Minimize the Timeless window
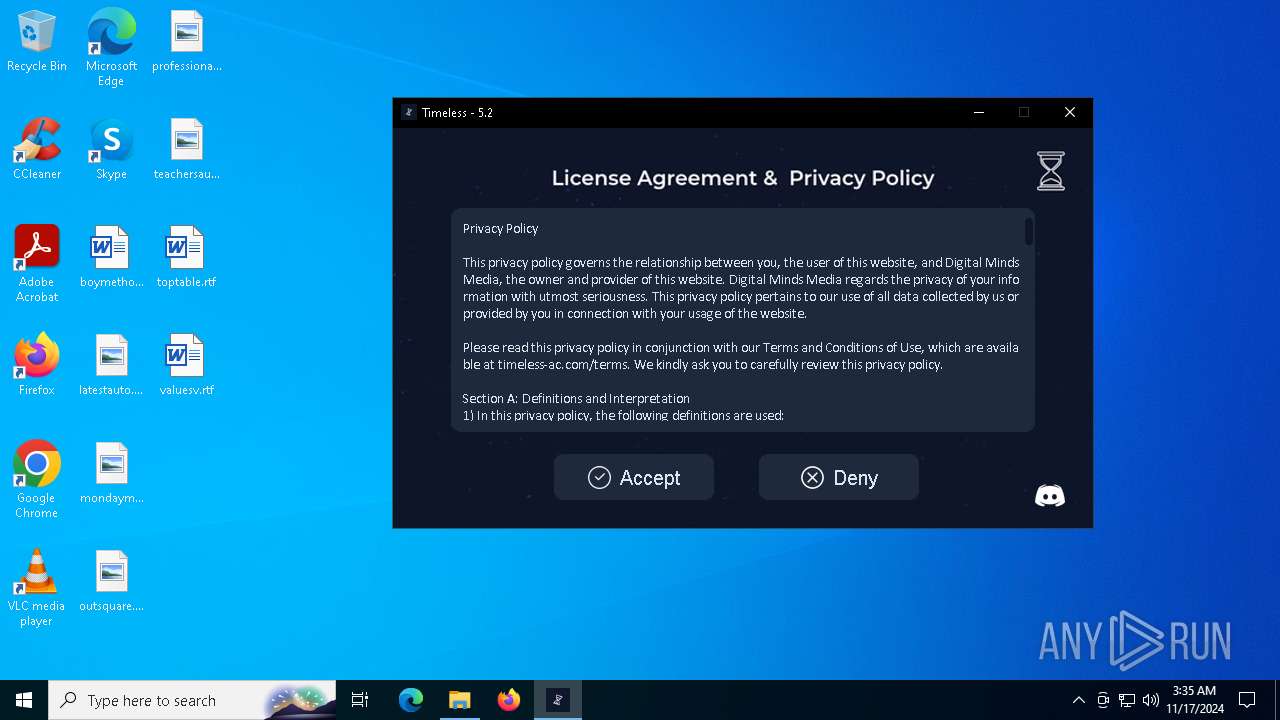The width and height of the screenshot is (1280, 720). (x=979, y=112)
